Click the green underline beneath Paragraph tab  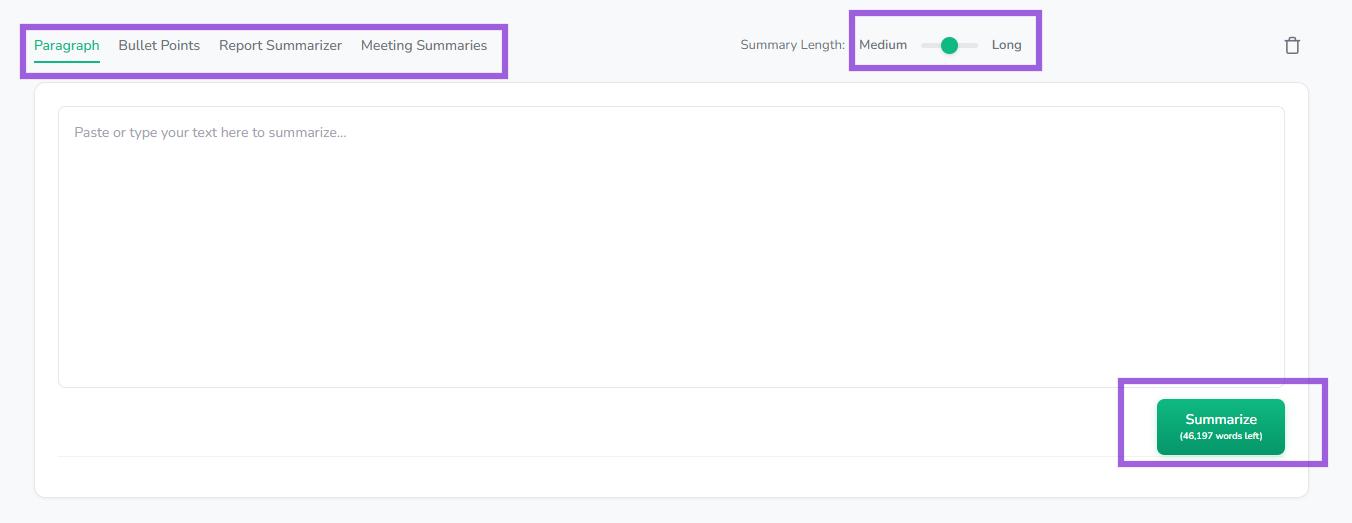click(x=67, y=62)
